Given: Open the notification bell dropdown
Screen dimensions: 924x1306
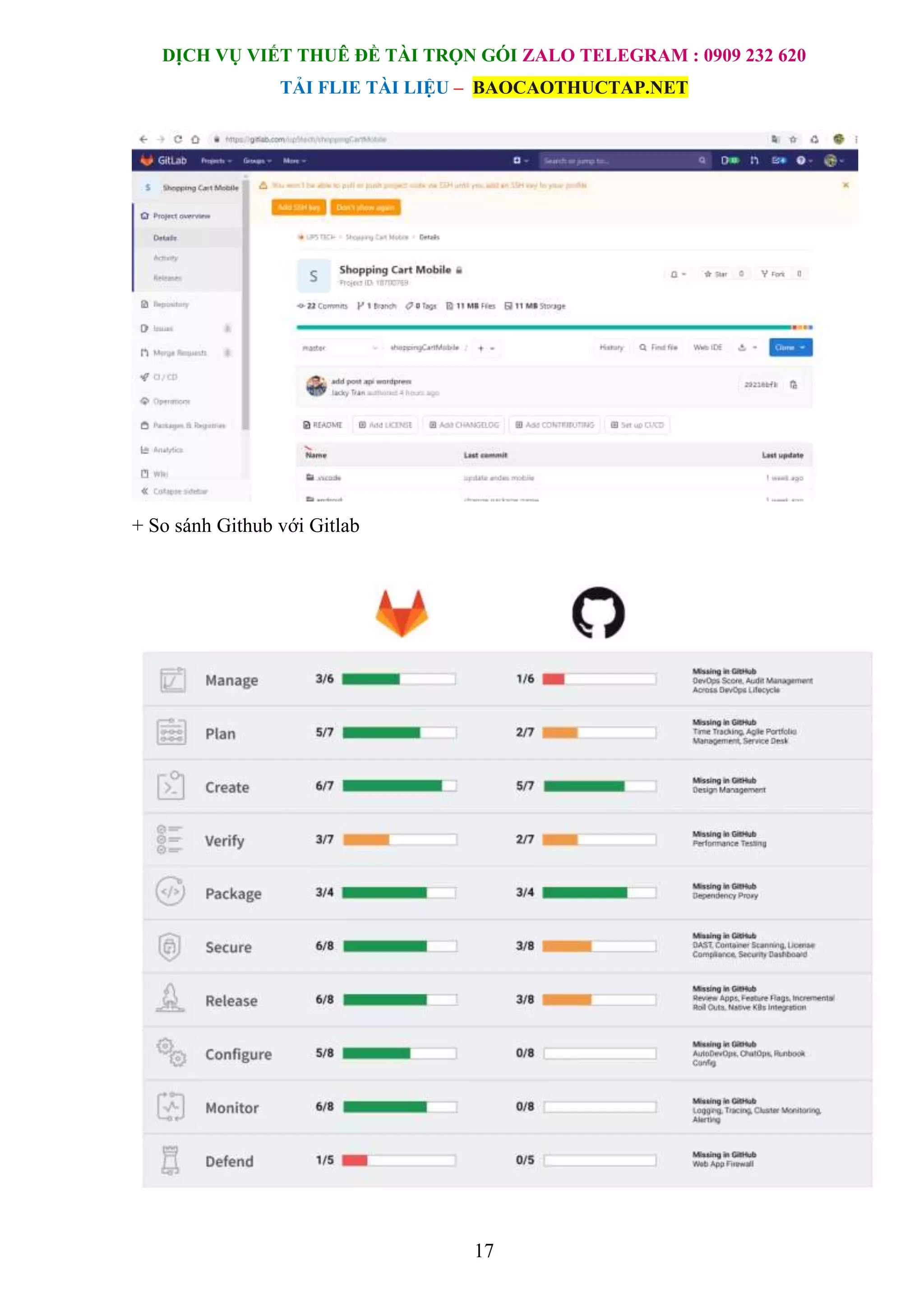Looking at the screenshot, I should click(x=678, y=274).
